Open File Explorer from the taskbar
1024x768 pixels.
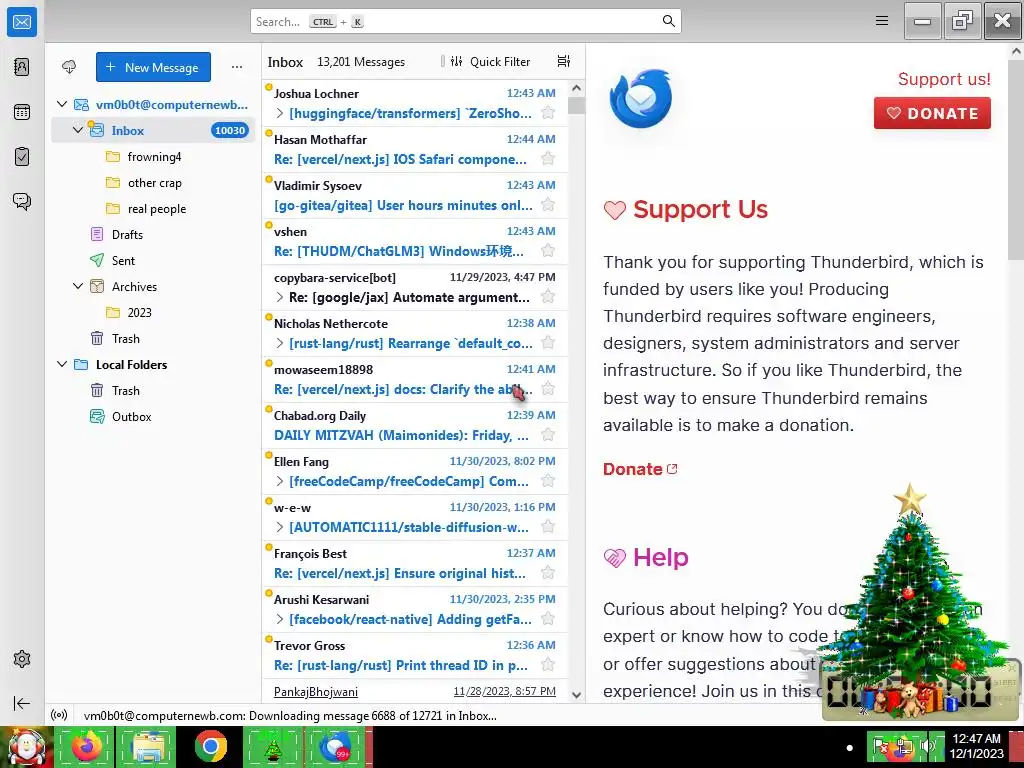[x=148, y=746]
